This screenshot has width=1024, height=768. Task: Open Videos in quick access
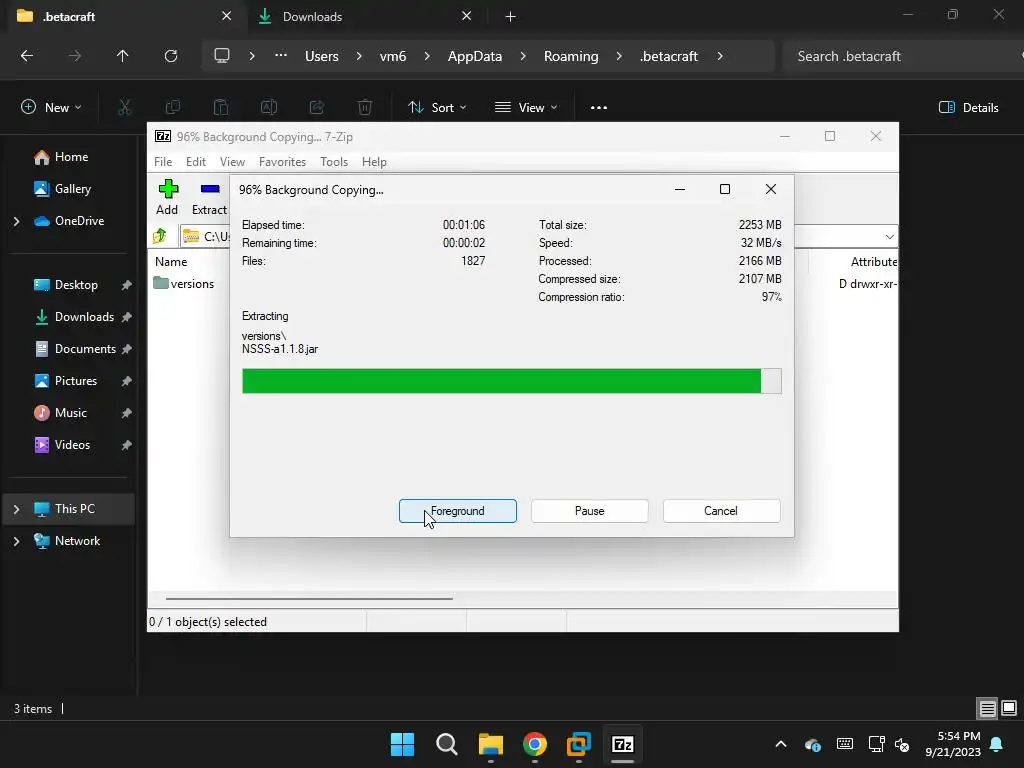point(72,445)
